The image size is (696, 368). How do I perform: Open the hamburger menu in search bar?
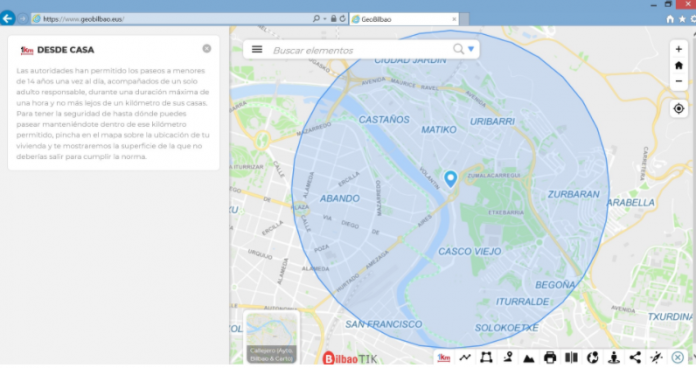pos(257,49)
